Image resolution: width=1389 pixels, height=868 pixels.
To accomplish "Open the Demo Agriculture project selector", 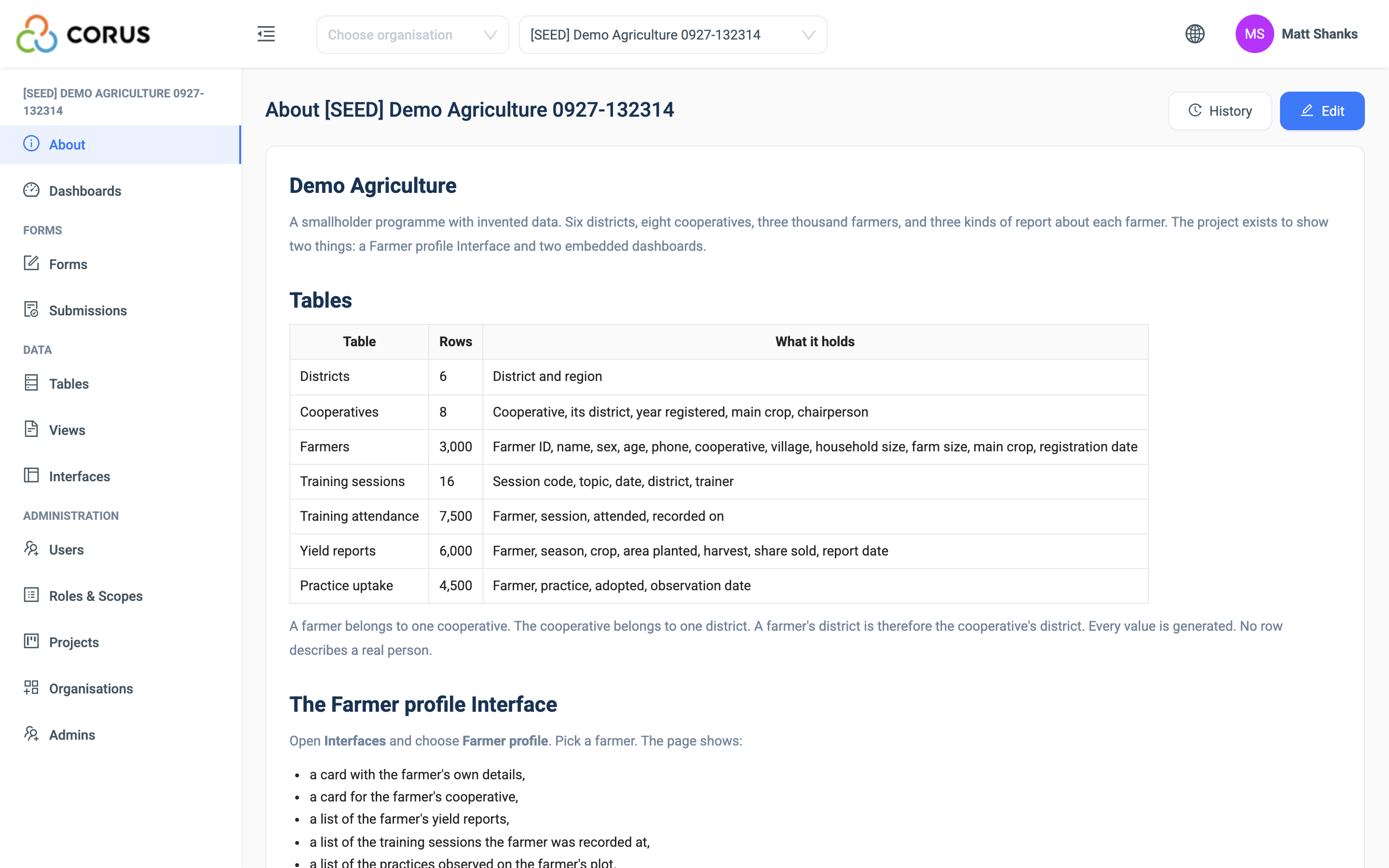I will point(673,34).
